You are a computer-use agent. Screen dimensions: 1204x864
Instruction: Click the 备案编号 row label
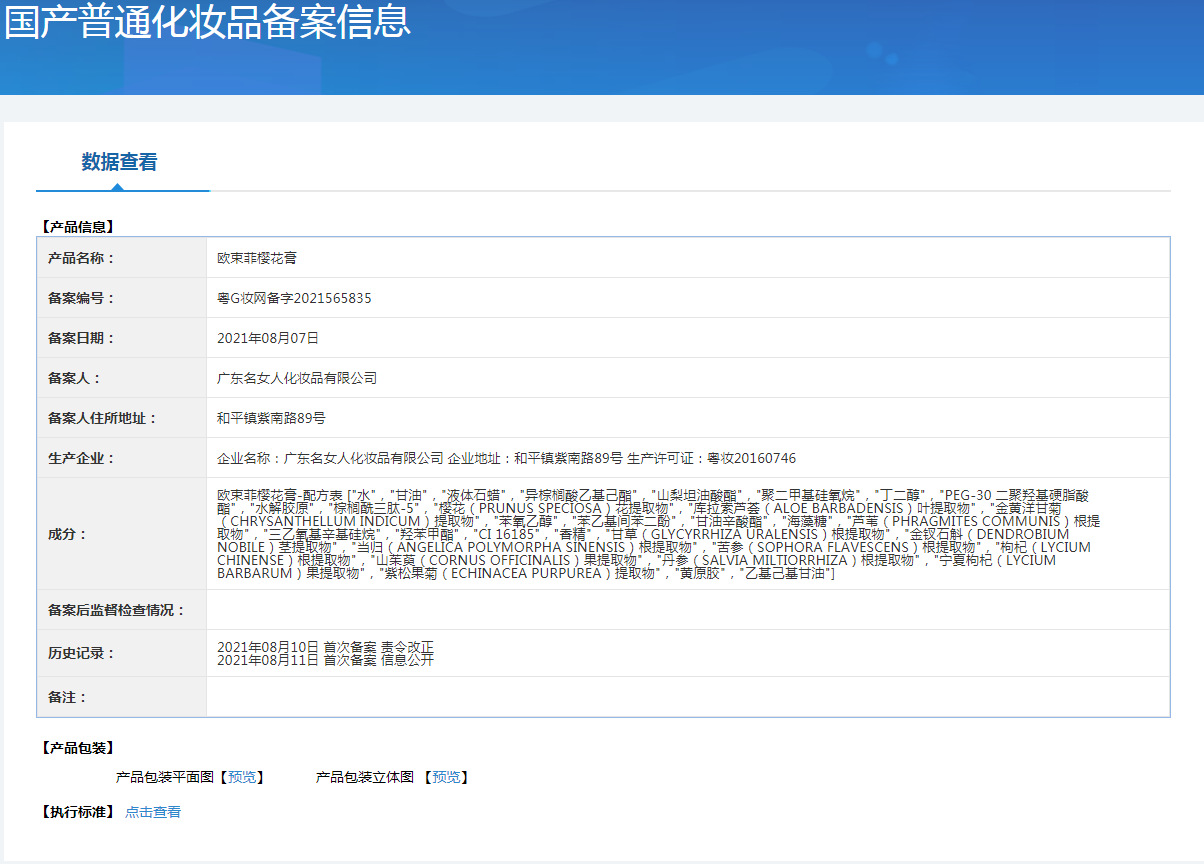[x=82, y=298]
